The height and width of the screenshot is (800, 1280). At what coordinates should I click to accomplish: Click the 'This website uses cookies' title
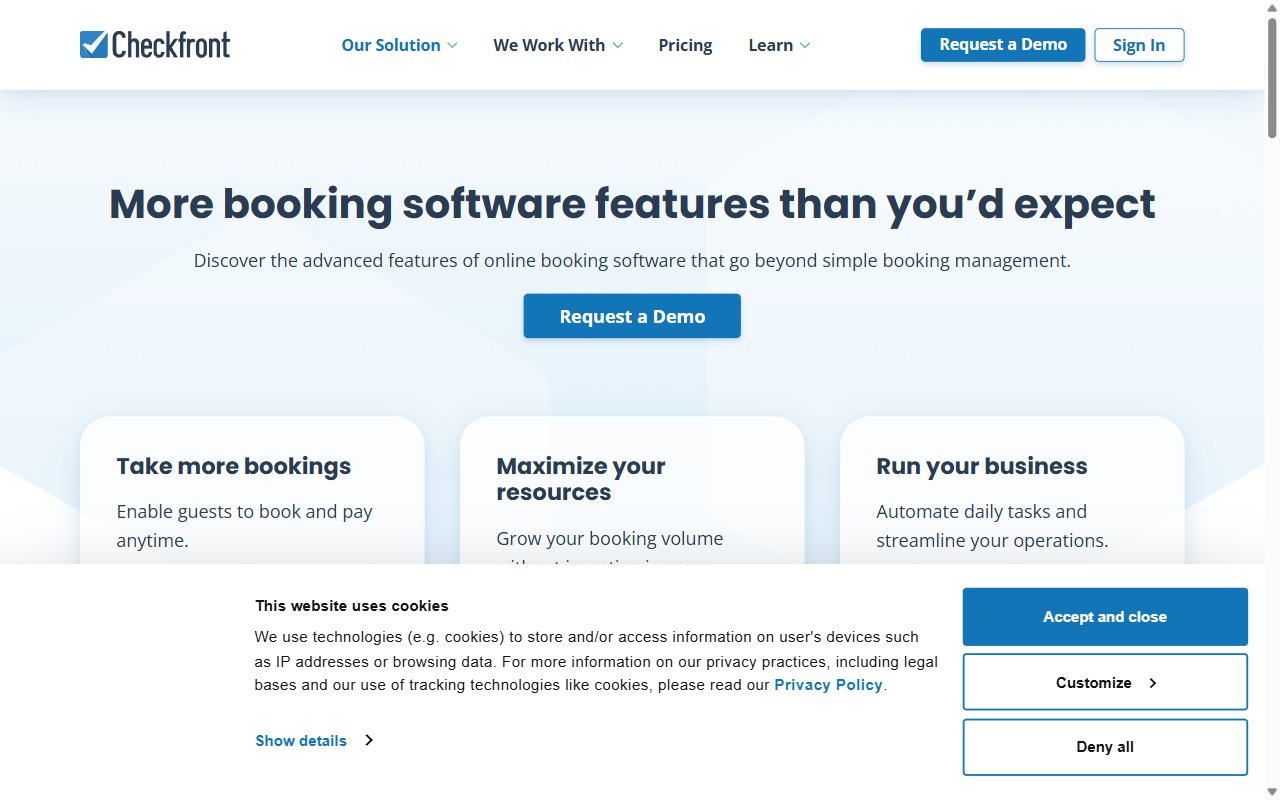(352, 605)
